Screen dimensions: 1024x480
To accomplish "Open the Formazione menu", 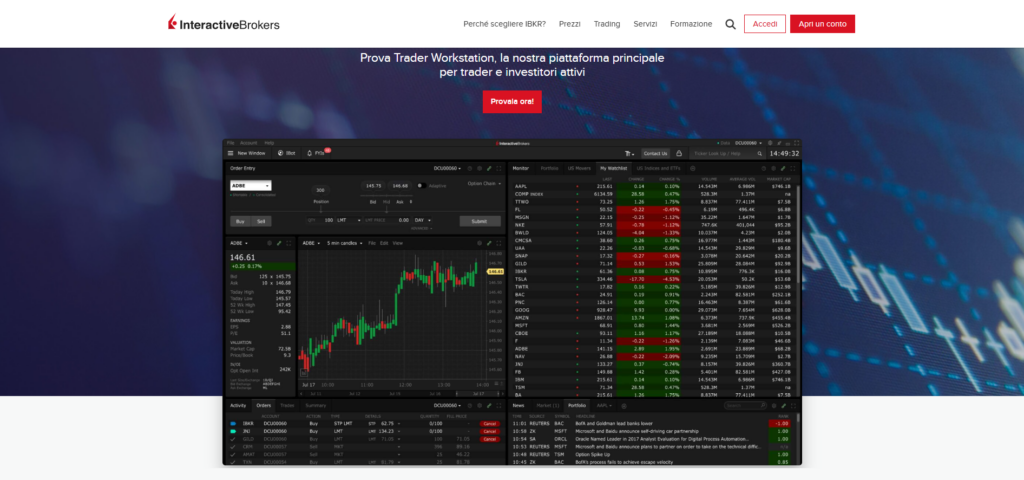I will click(x=691, y=24).
